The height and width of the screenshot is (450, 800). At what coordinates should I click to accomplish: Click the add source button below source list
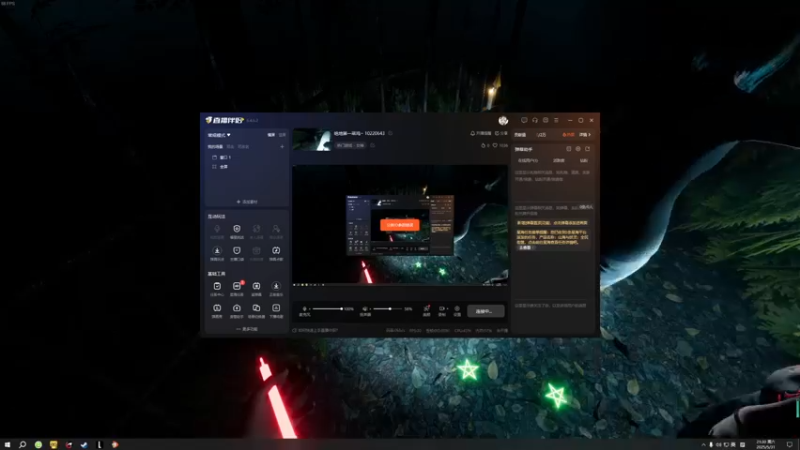(247, 202)
